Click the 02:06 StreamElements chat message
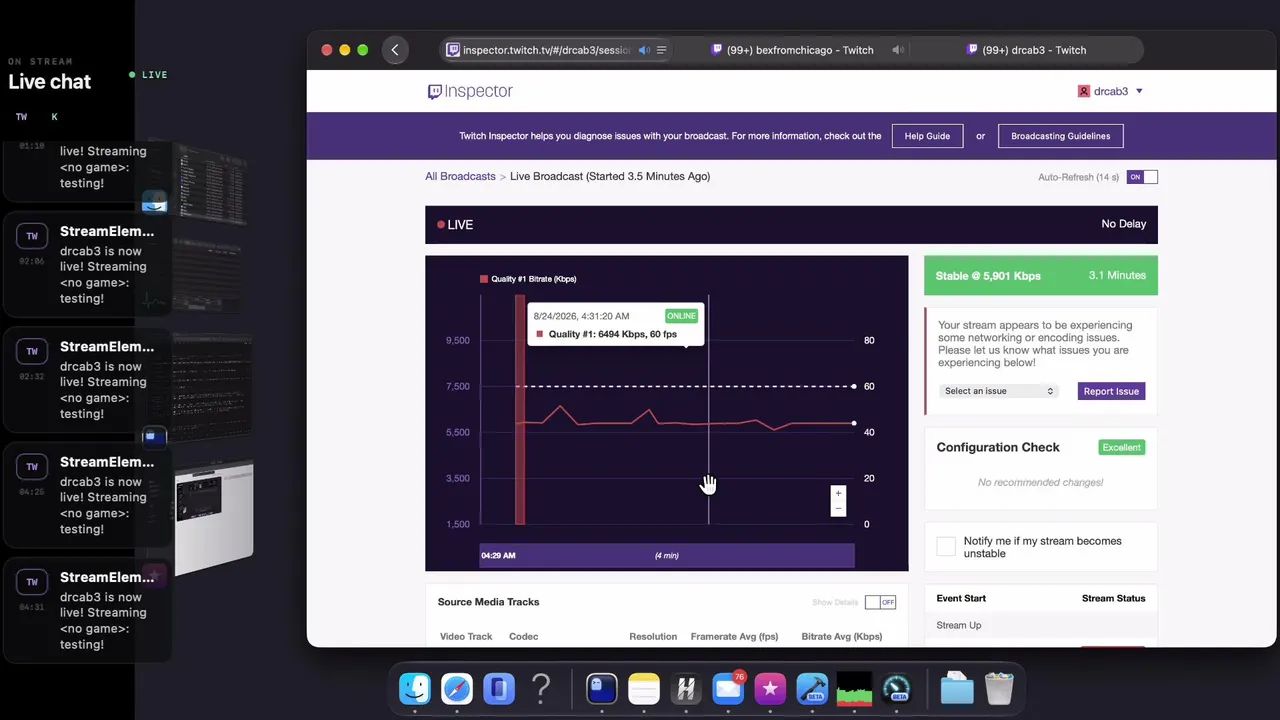This screenshot has width=1280, height=720. (88, 264)
